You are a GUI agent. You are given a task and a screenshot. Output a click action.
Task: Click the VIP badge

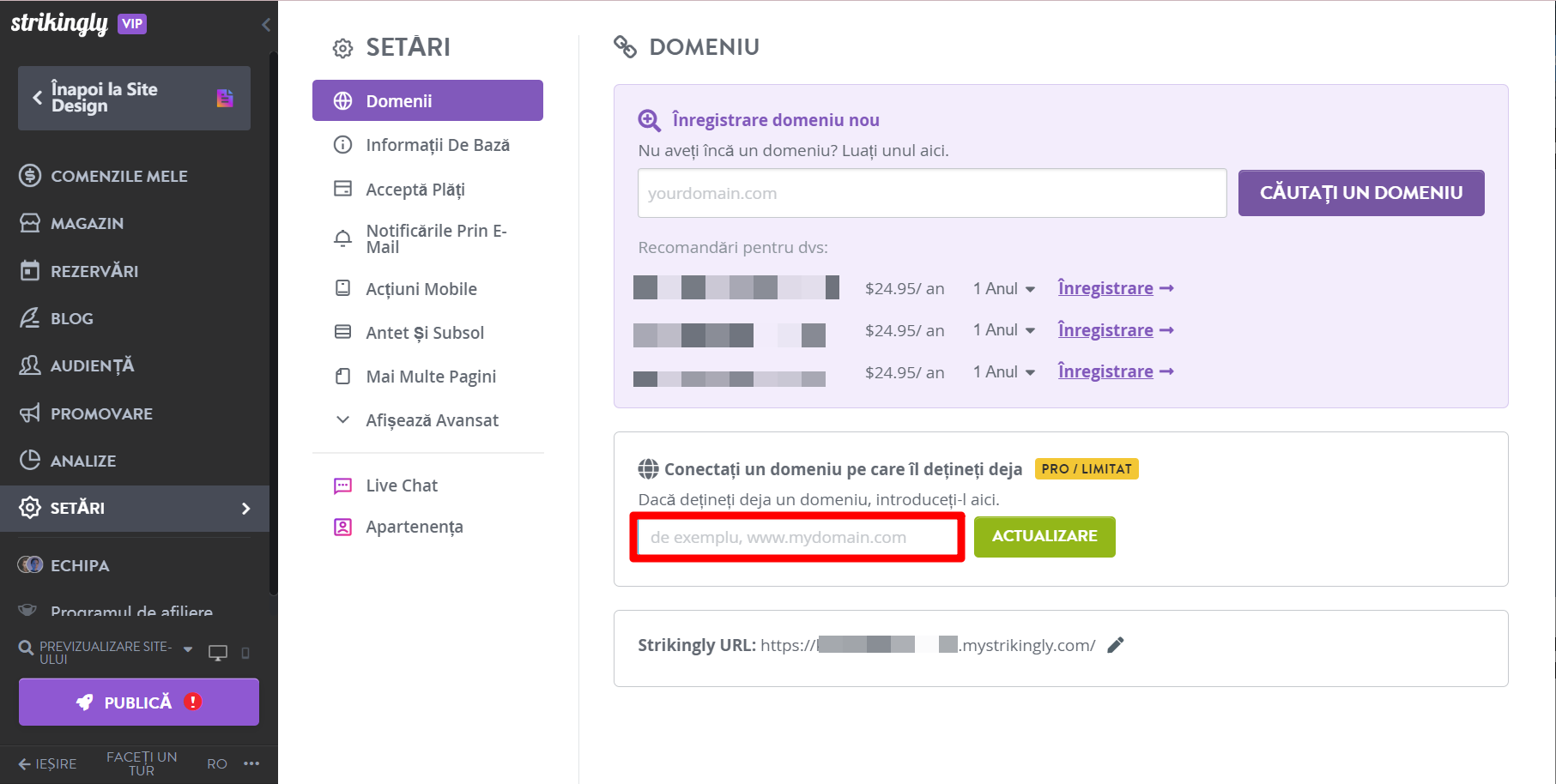[x=132, y=24]
